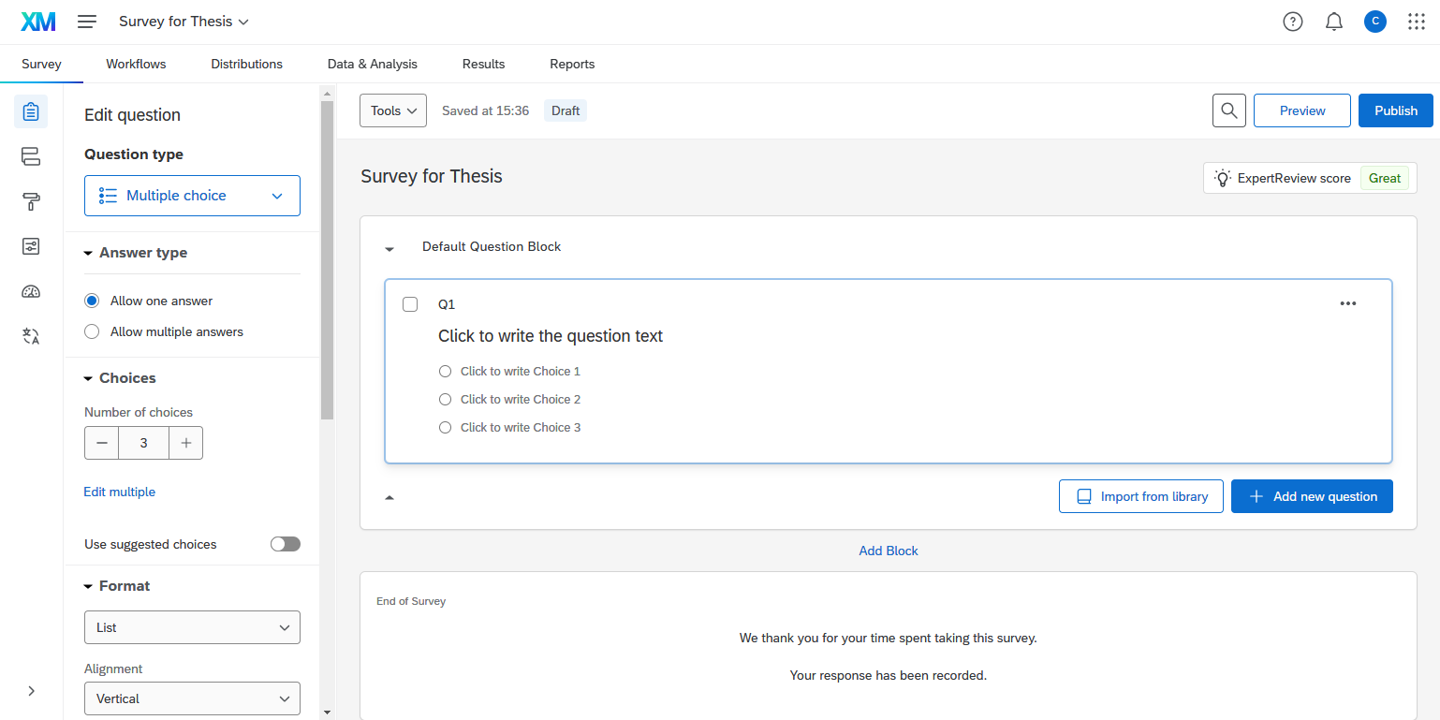Open the apps grid switcher icon
The width and height of the screenshot is (1440, 720).
tap(1416, 22)
